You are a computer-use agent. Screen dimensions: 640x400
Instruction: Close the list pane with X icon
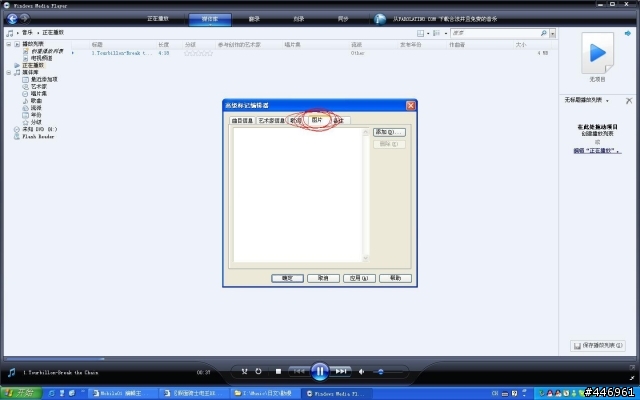coord(629,100)
